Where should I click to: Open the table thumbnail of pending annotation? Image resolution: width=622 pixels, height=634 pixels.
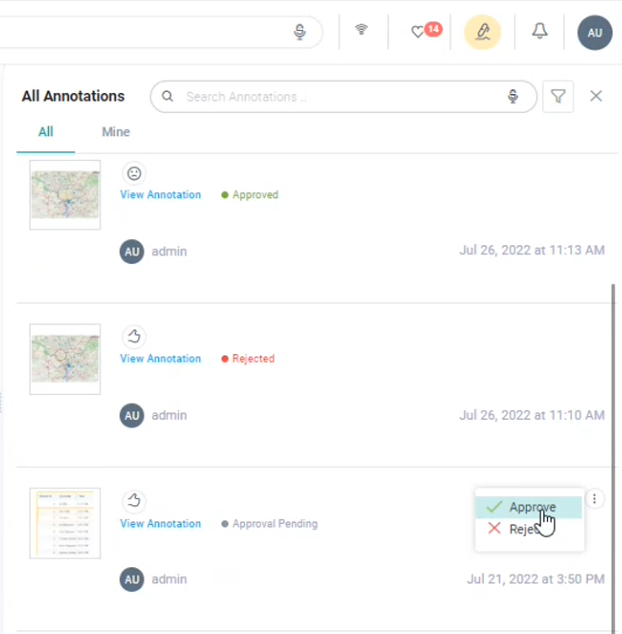tap(65, 523)
